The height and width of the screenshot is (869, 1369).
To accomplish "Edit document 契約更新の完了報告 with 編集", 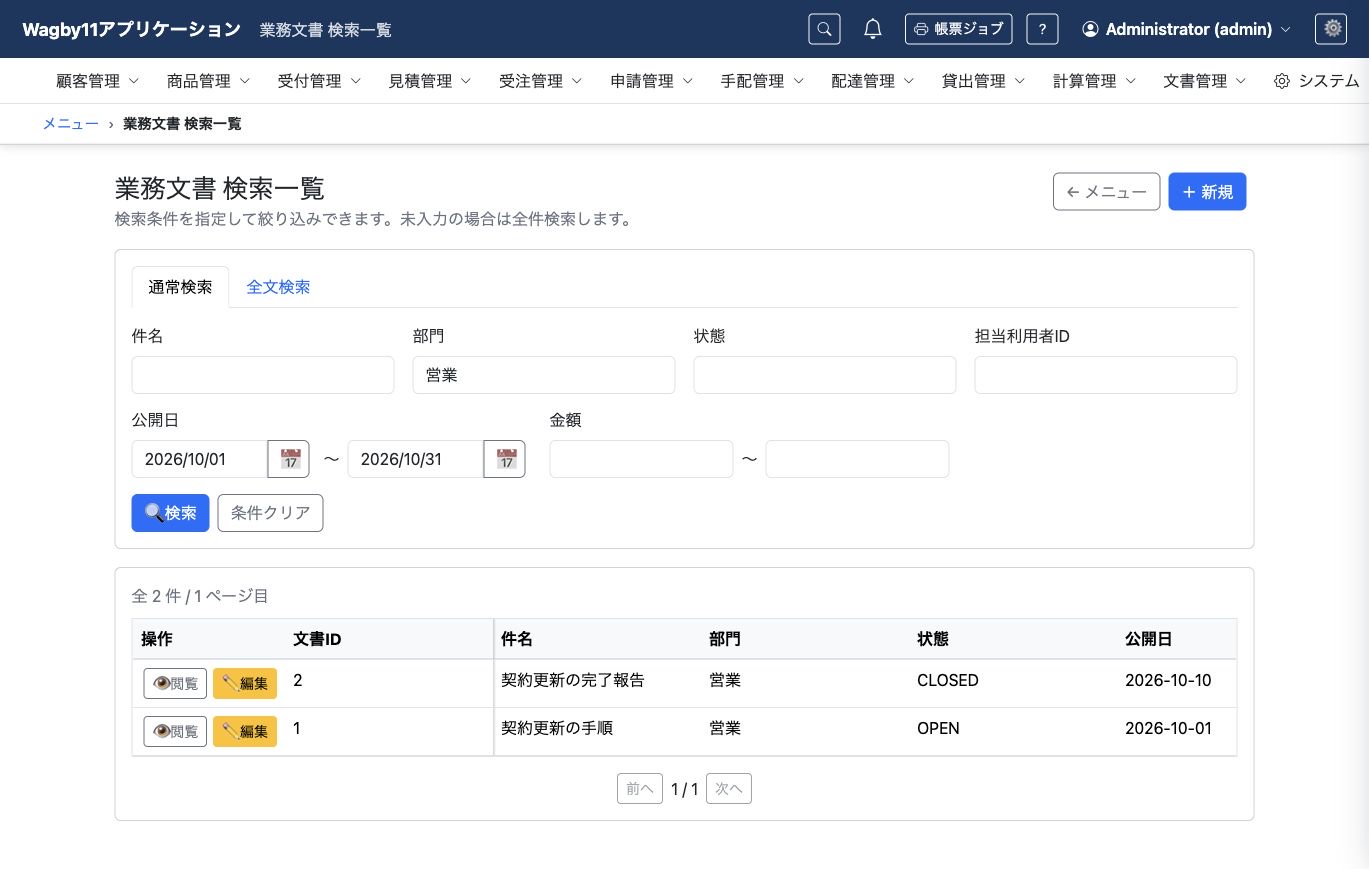I will tap(245, 683).
